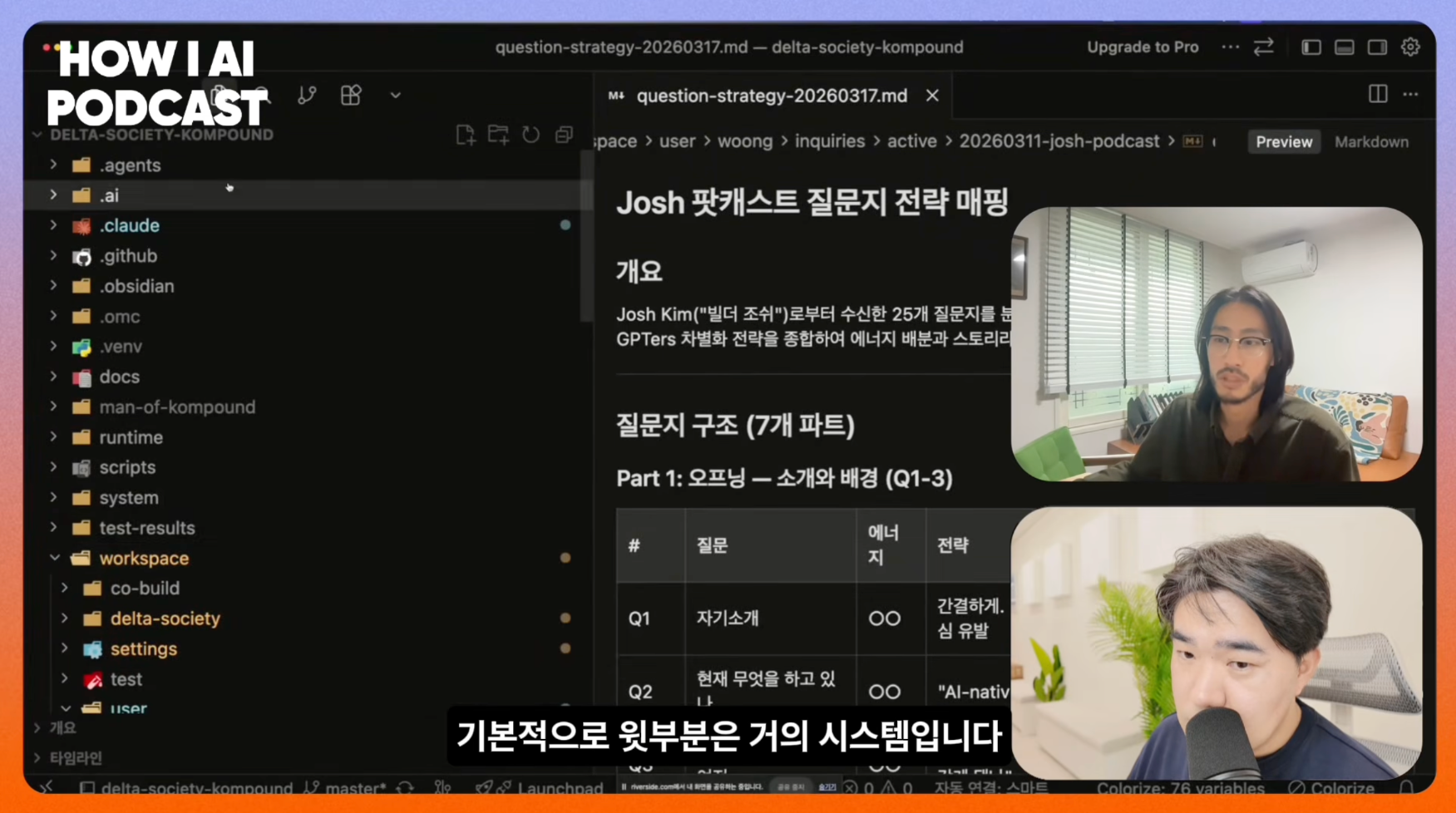Switch to the Markdown view
Image resolution: width=1456 pixels, height=813 pixels.
(1371, 141)
